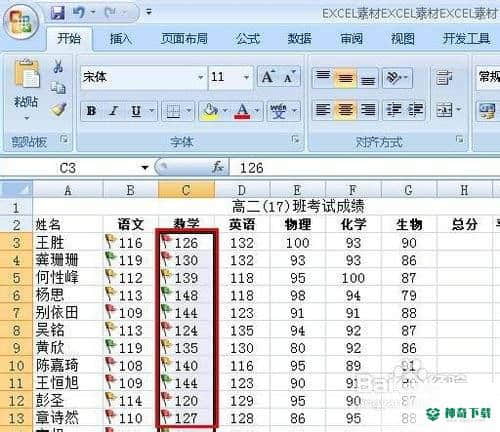The height and width of the screenshot is (432, 500).
Task: Click the Cut scissors icon
Action: point(58,66)
